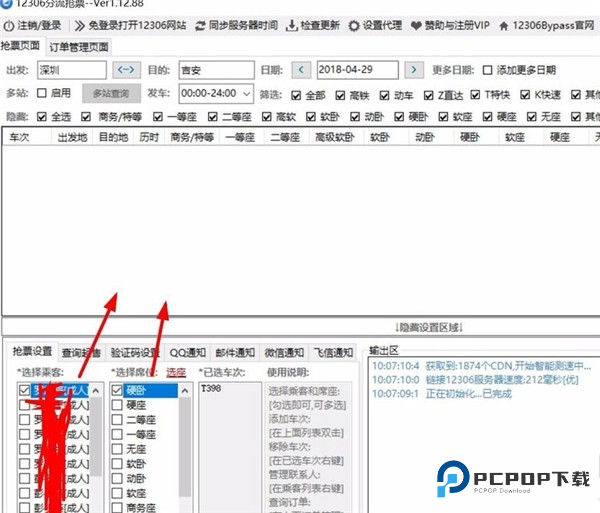The height and width of the screenshot is (513, 600).
Task: Click seat list scroll-up arrow
Action: pos(185,391)
